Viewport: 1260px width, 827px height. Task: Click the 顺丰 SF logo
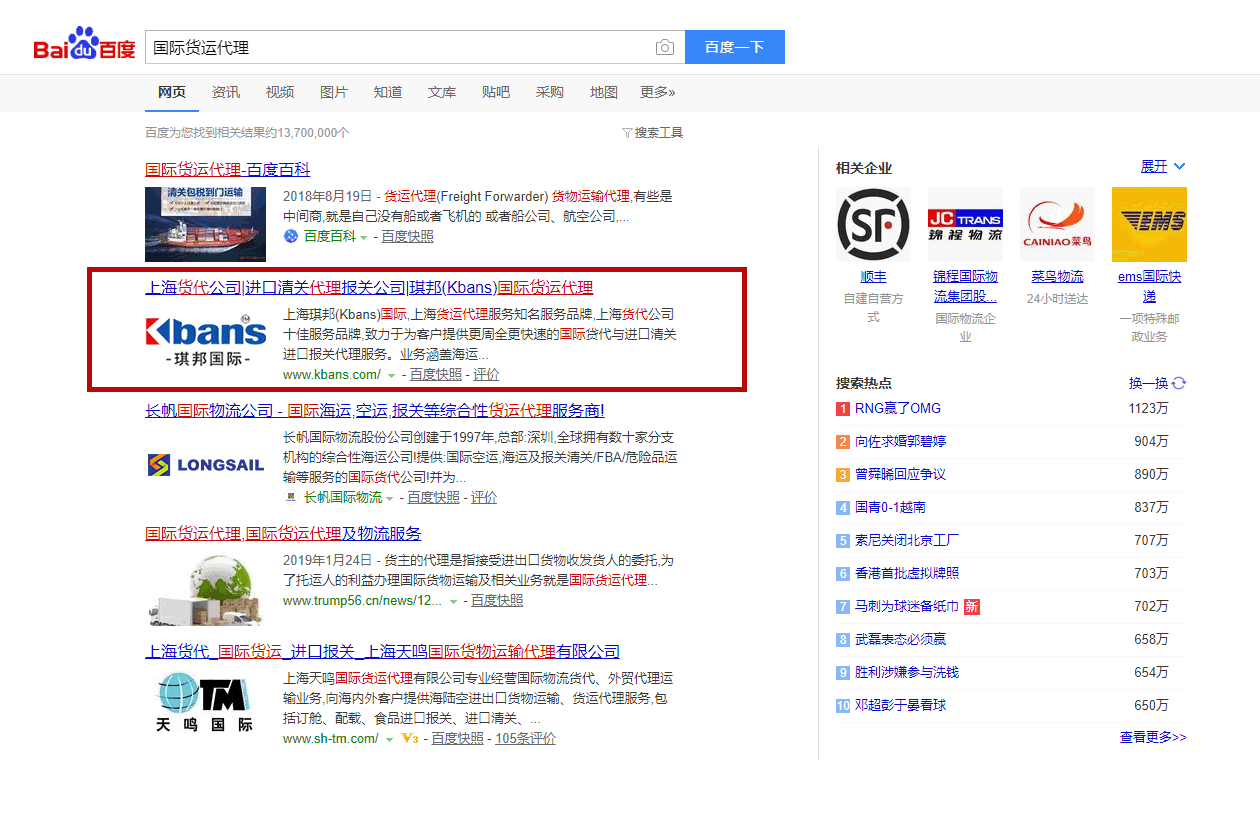[x=873, y=225]
